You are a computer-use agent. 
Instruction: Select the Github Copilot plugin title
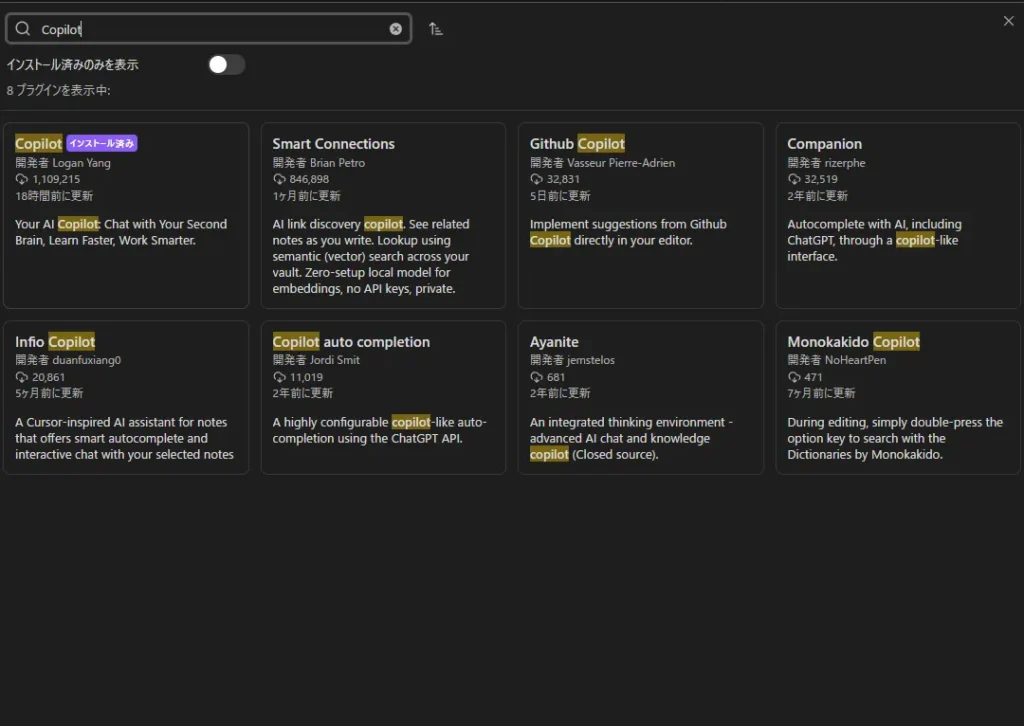click(x=577, y=144)
